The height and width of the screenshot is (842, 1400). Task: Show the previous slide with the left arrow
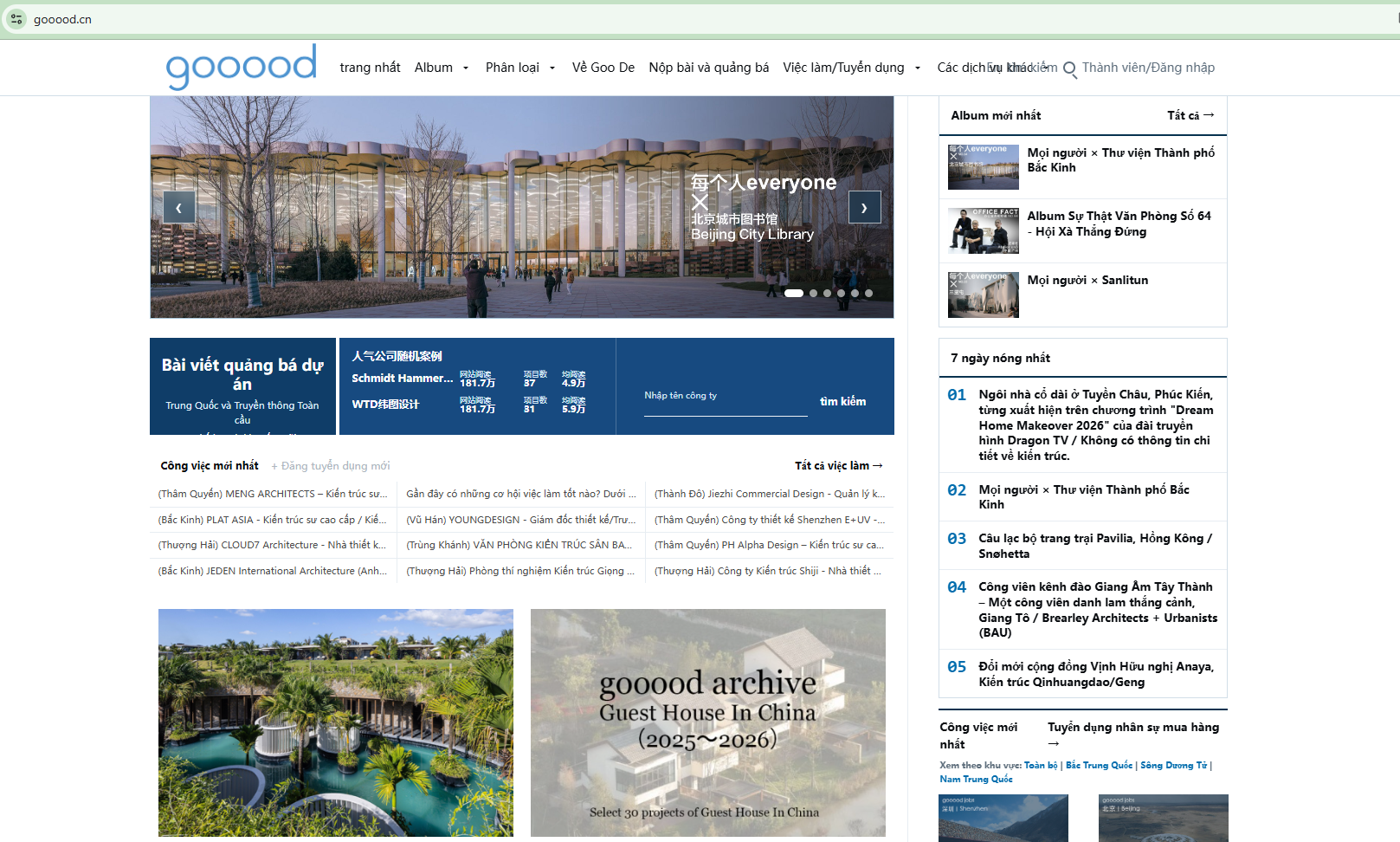(178, 207)
